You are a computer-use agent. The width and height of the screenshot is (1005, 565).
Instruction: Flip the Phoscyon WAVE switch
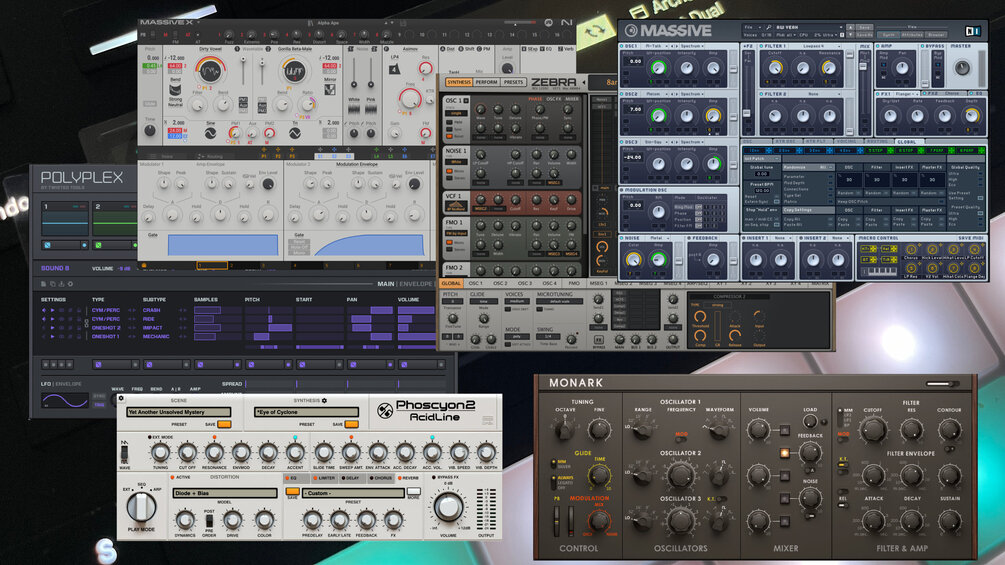pos(124,454)
